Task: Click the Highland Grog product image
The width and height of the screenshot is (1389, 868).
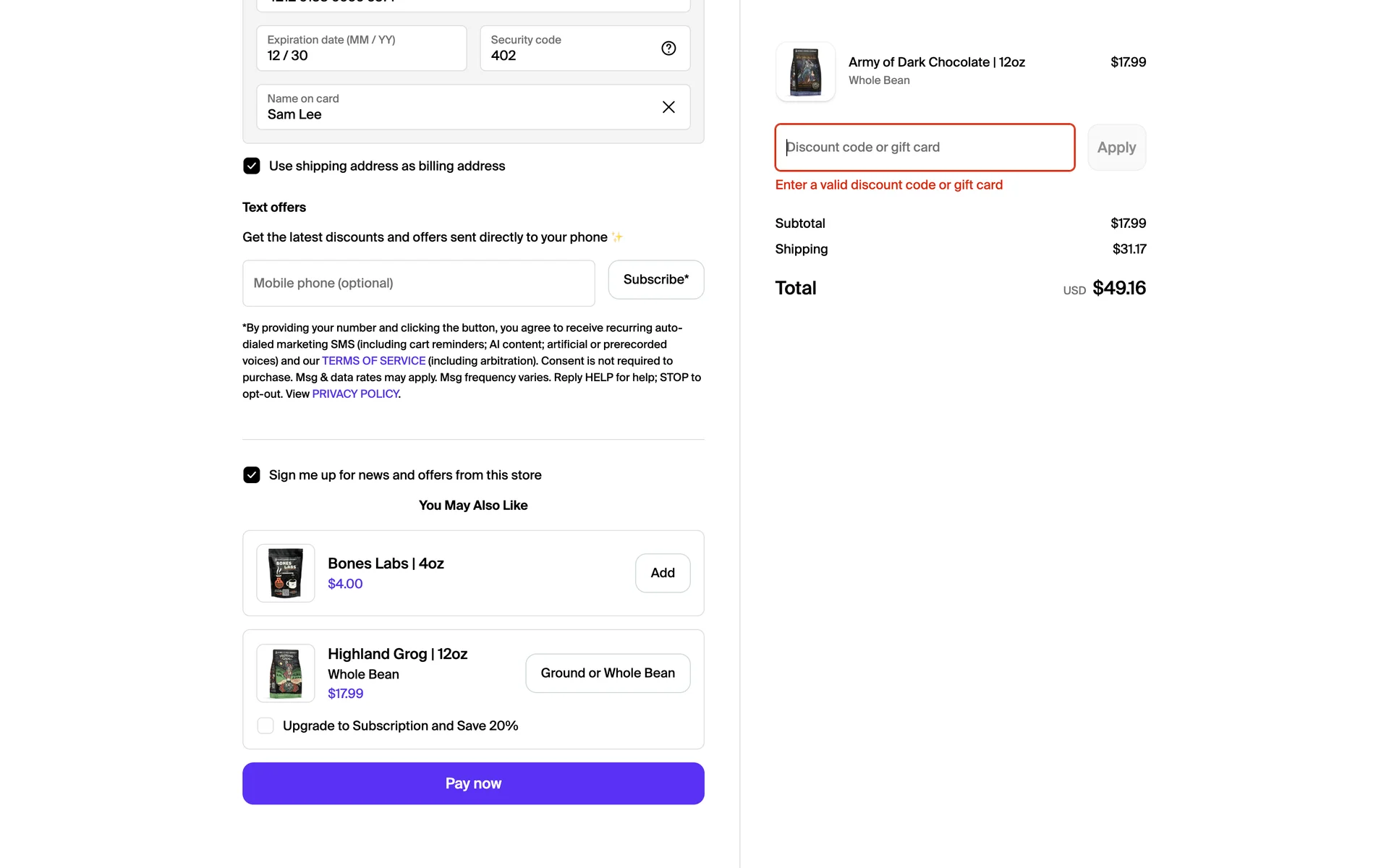Action: tap(286, 673)
